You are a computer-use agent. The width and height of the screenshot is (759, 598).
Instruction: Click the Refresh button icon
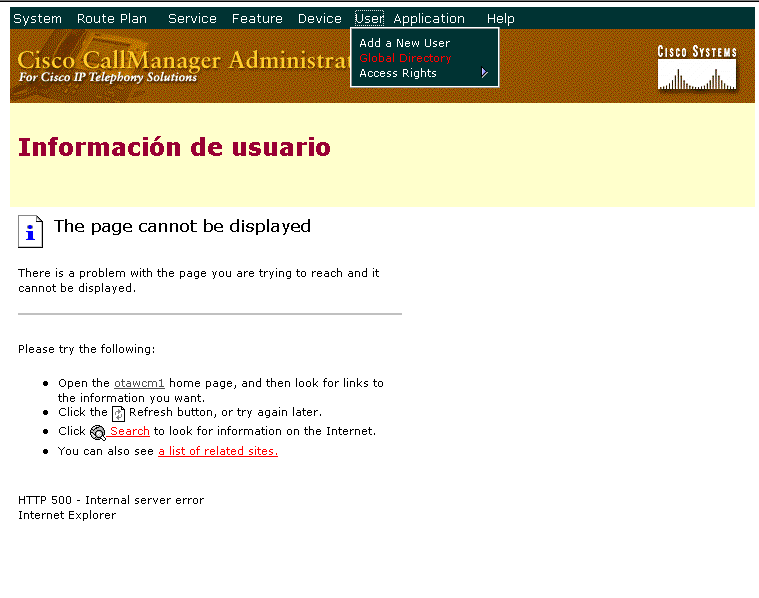coord(119,414)
